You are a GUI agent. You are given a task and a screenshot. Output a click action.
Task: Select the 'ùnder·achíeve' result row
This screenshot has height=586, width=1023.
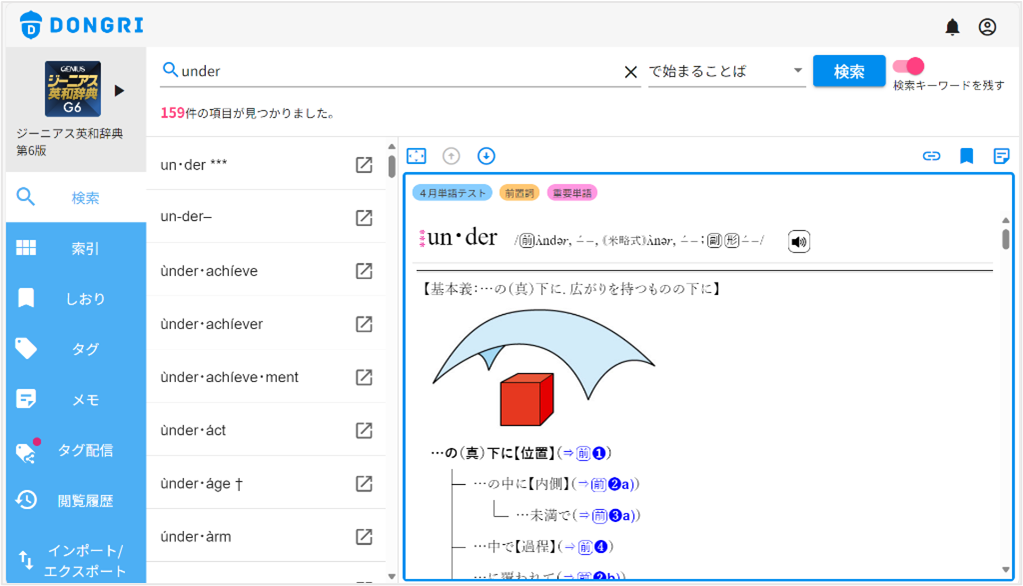tap(266, 270)
